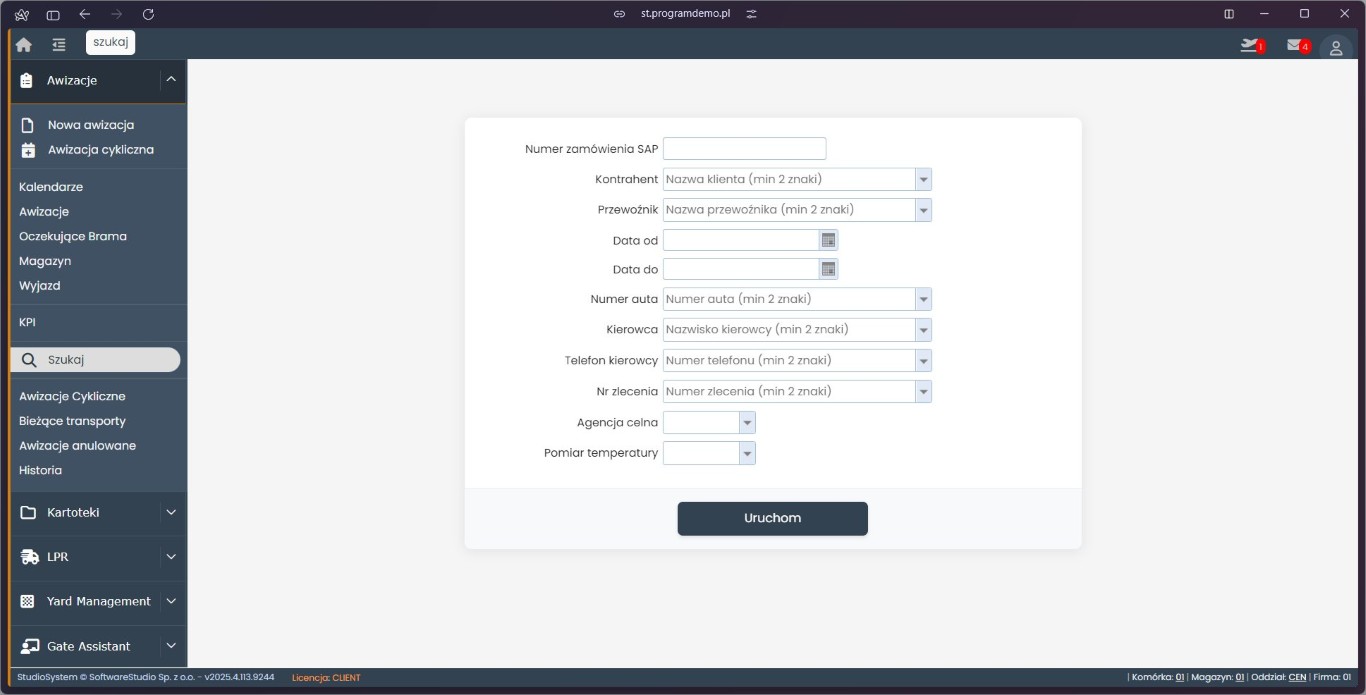Open the Nr zlecenia dropdown
1366x695 pixels.
point(923,391)
